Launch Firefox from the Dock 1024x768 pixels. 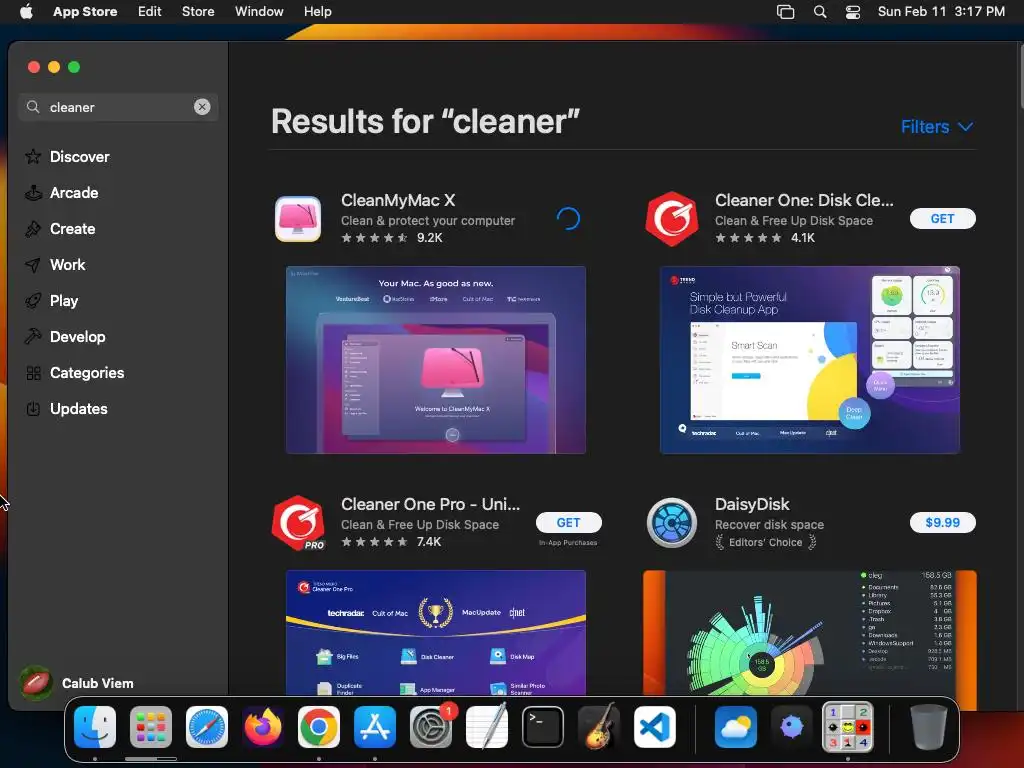pyautogui.click(x=263, y=727)
